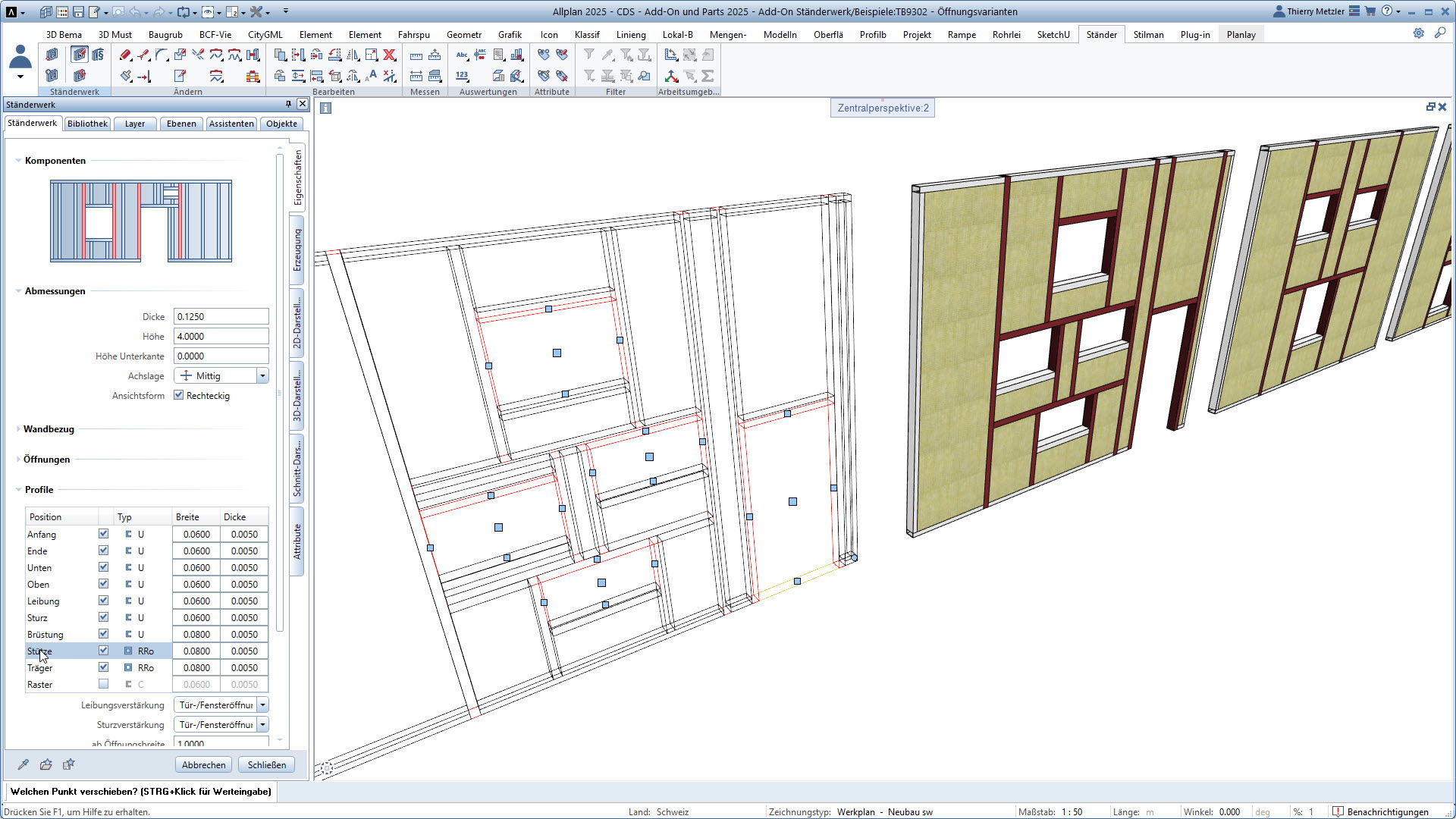The height and width of the screenshot is (819, 1456).
Task: Collapse the Profile section
Action: (x=18, y=490)
